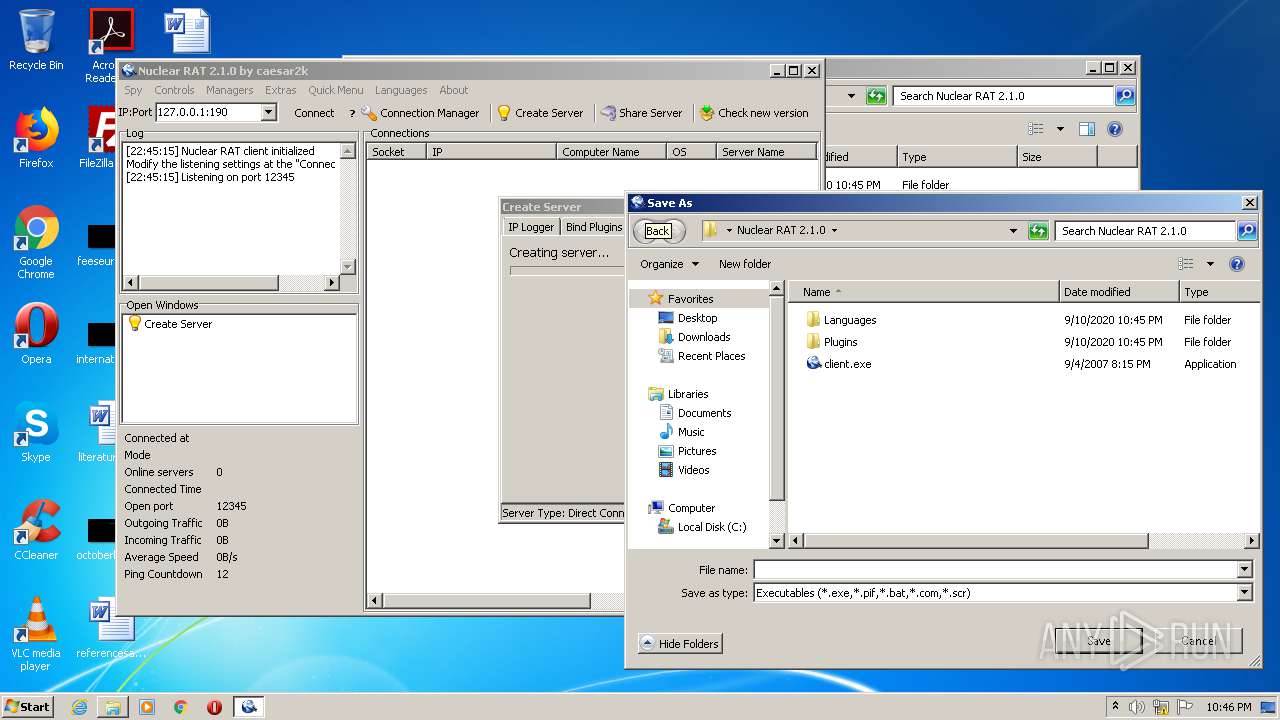Open the Spy menu
Image resolution: width=1280 pixels, height=720 pixels.
[133, 90]
